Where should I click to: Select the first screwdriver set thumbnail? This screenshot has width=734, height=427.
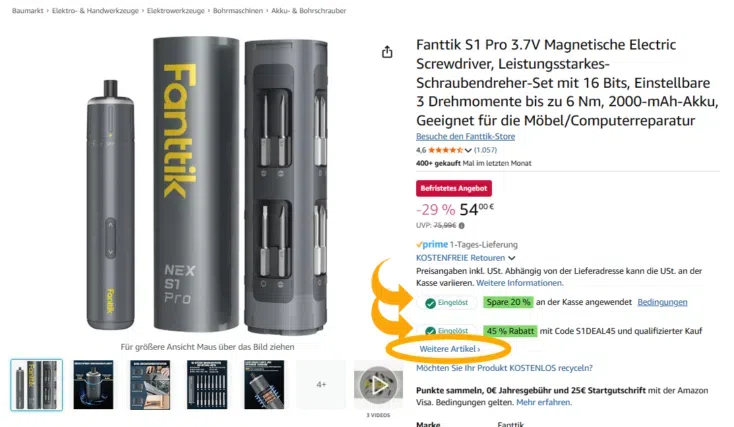click(x=37, y=385)
